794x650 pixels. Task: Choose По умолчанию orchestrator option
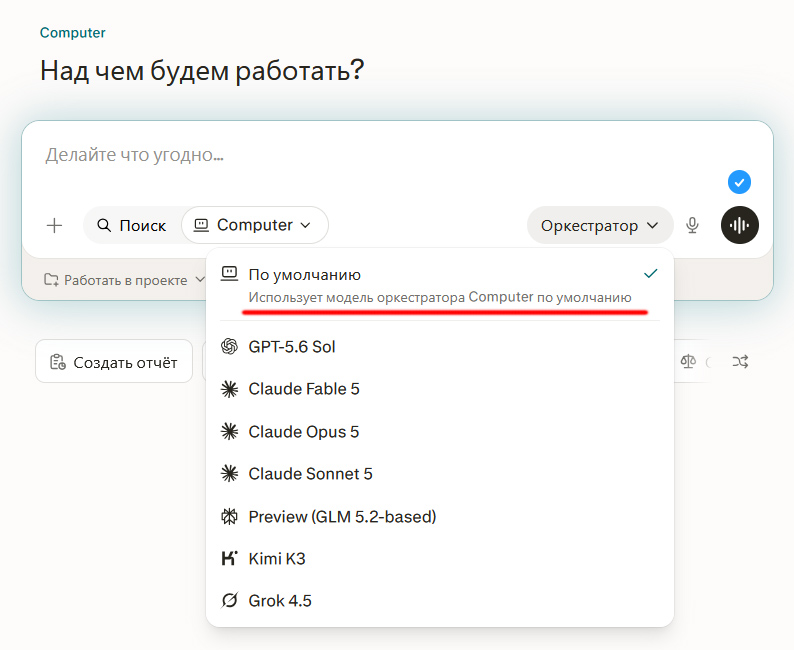coord(440,285)
